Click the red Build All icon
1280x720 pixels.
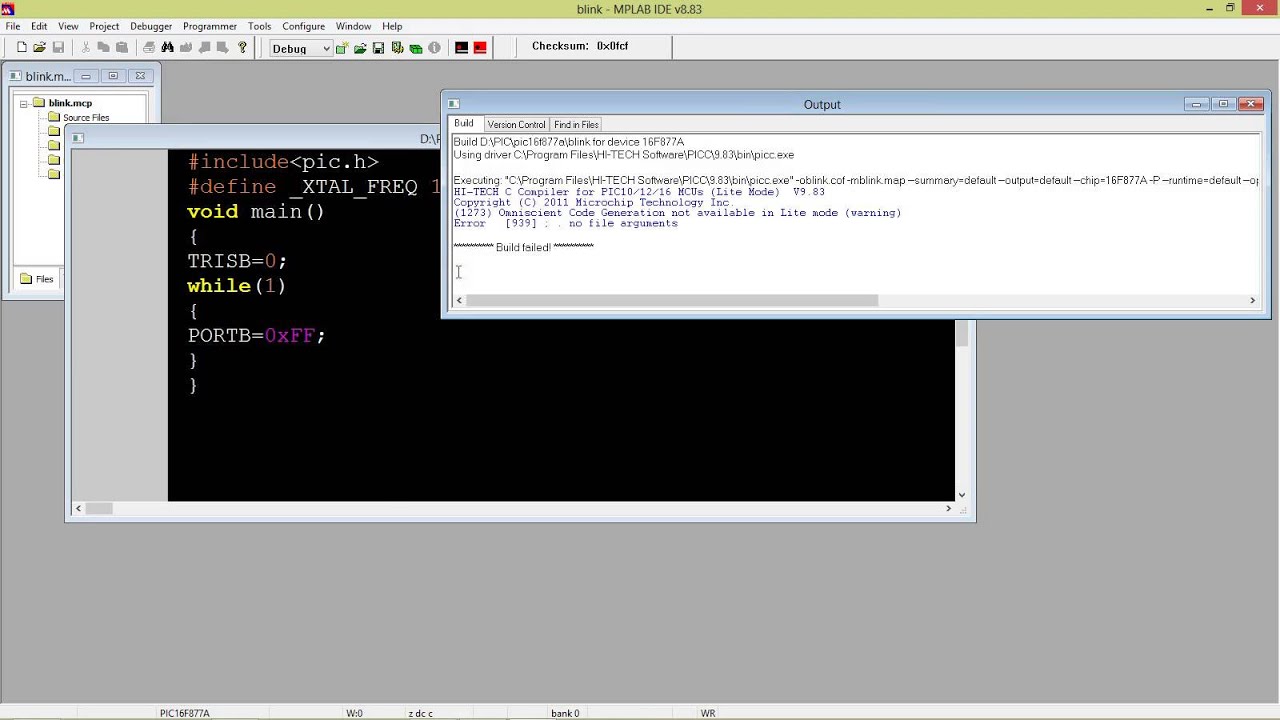click(480, 47)
